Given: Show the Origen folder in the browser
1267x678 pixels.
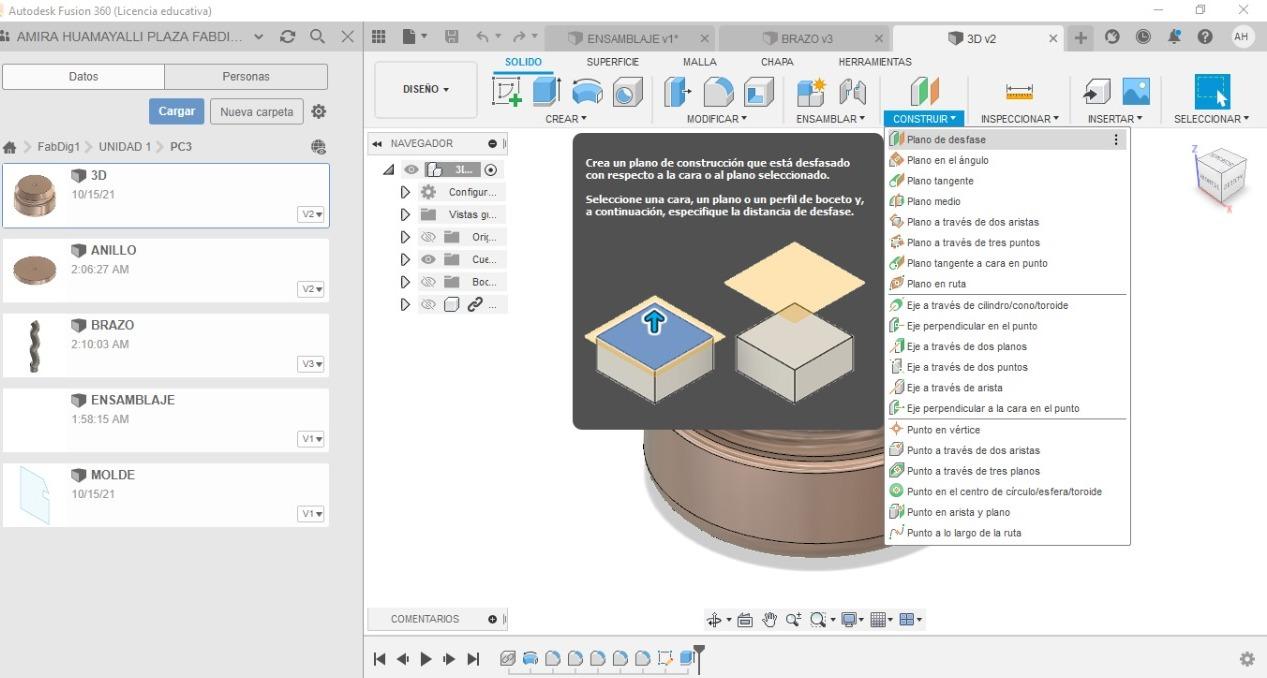Looking at the screenshot, I should [x=429, y=237].
